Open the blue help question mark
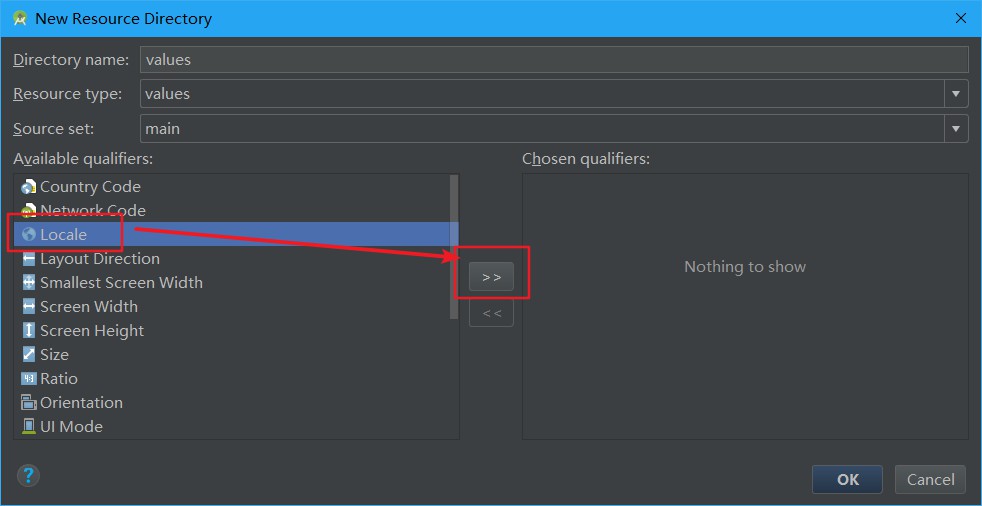This screenshot has width=982, height=506. (x=29, y=475)
